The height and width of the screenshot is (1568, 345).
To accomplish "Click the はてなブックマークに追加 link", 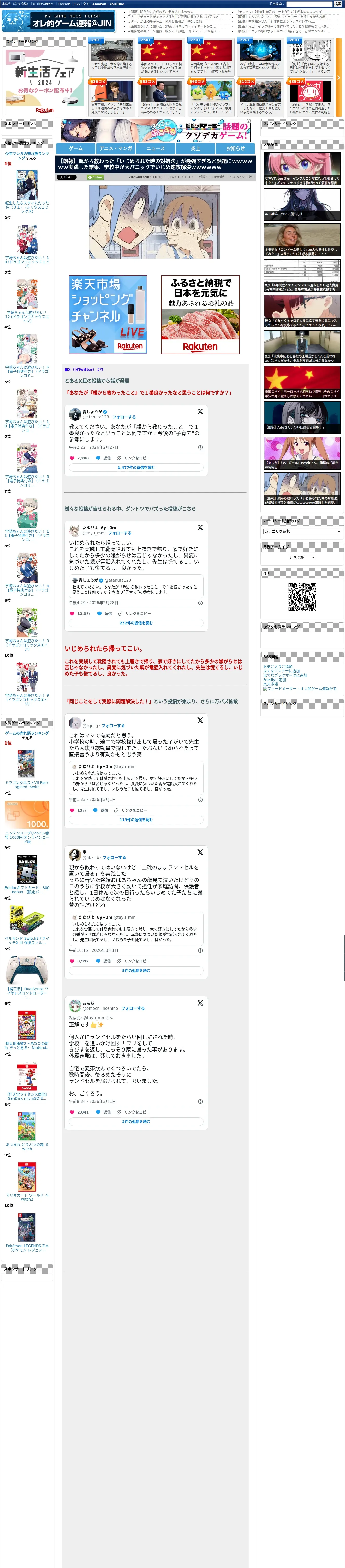I will click(x=285, y=676).
